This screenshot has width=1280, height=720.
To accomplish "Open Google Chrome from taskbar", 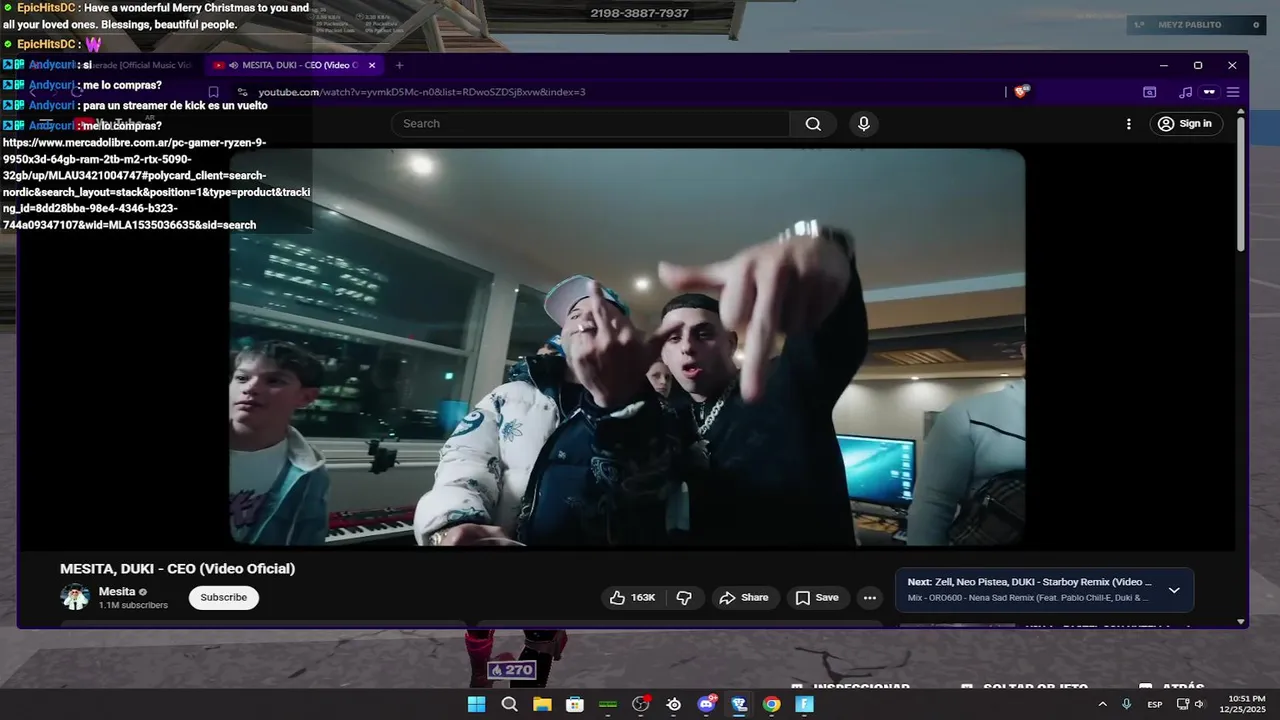I will [771, 704].
